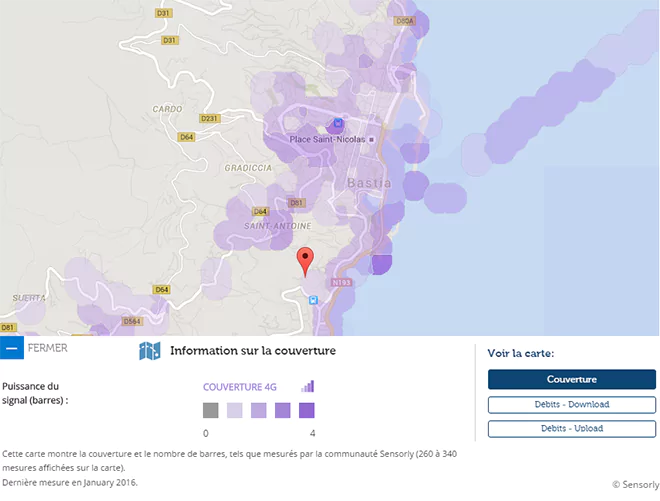Screen dimensions: 660x501
Task: Click the gray zero-bars legend swatch
Action: [x=210, y=410]
